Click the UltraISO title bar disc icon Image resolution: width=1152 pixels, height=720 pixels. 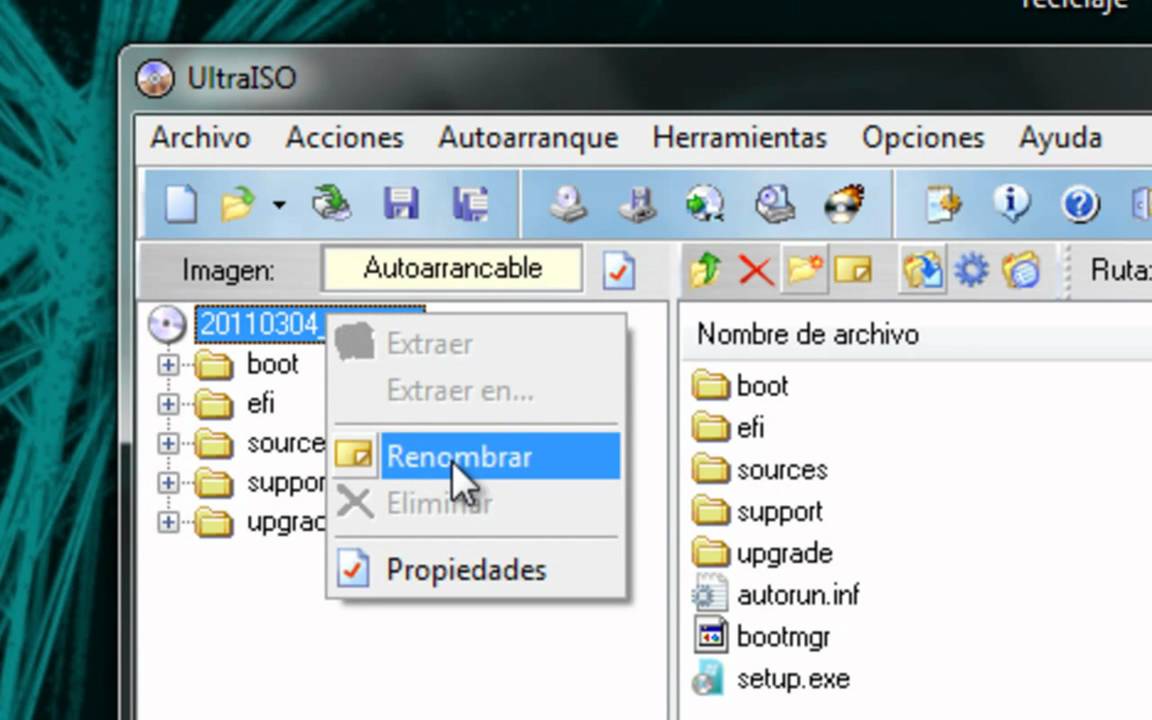click(x=155, y=78)
